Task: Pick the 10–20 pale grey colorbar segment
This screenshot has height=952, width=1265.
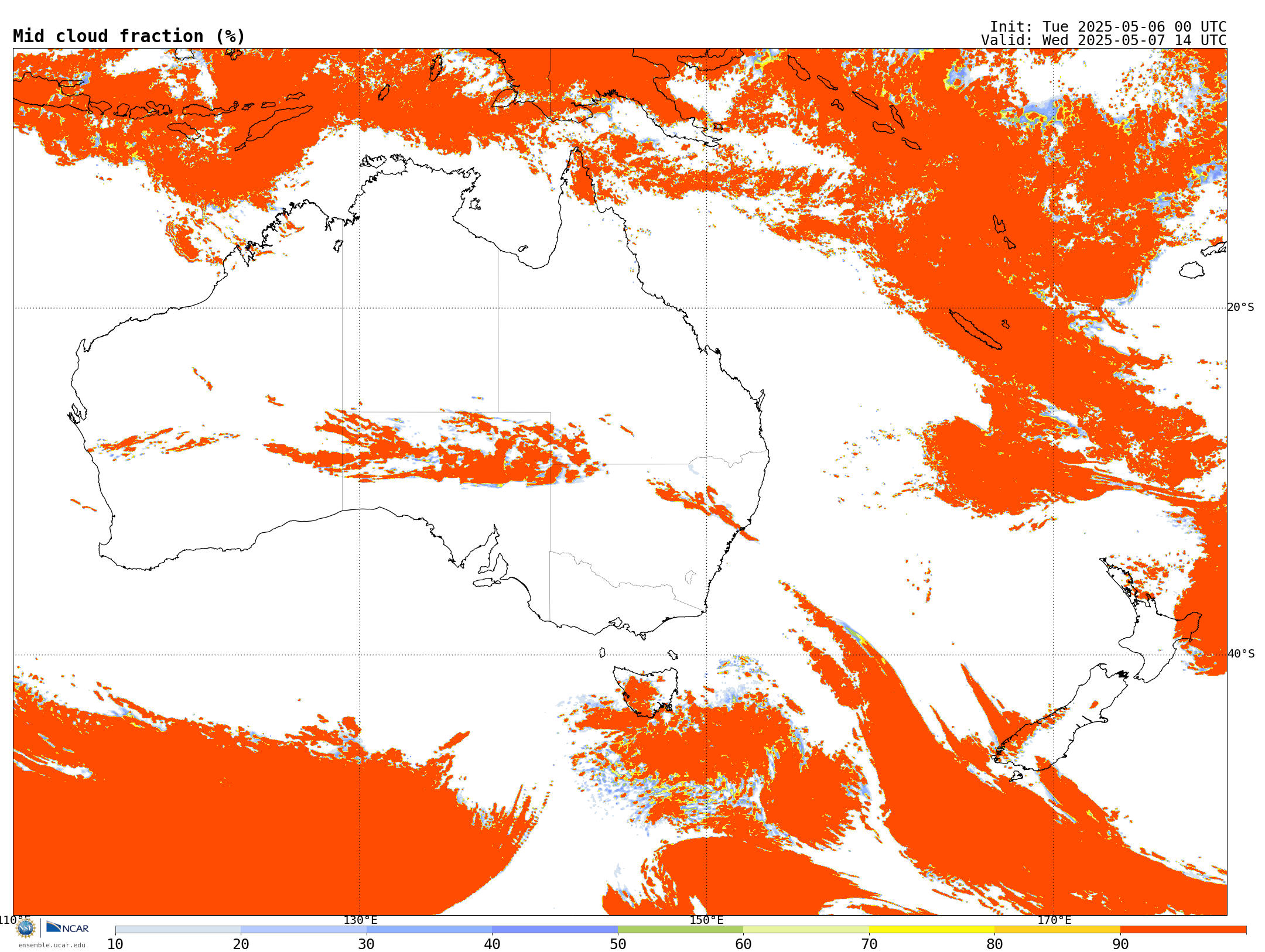Action: click(x=178, y=930)
